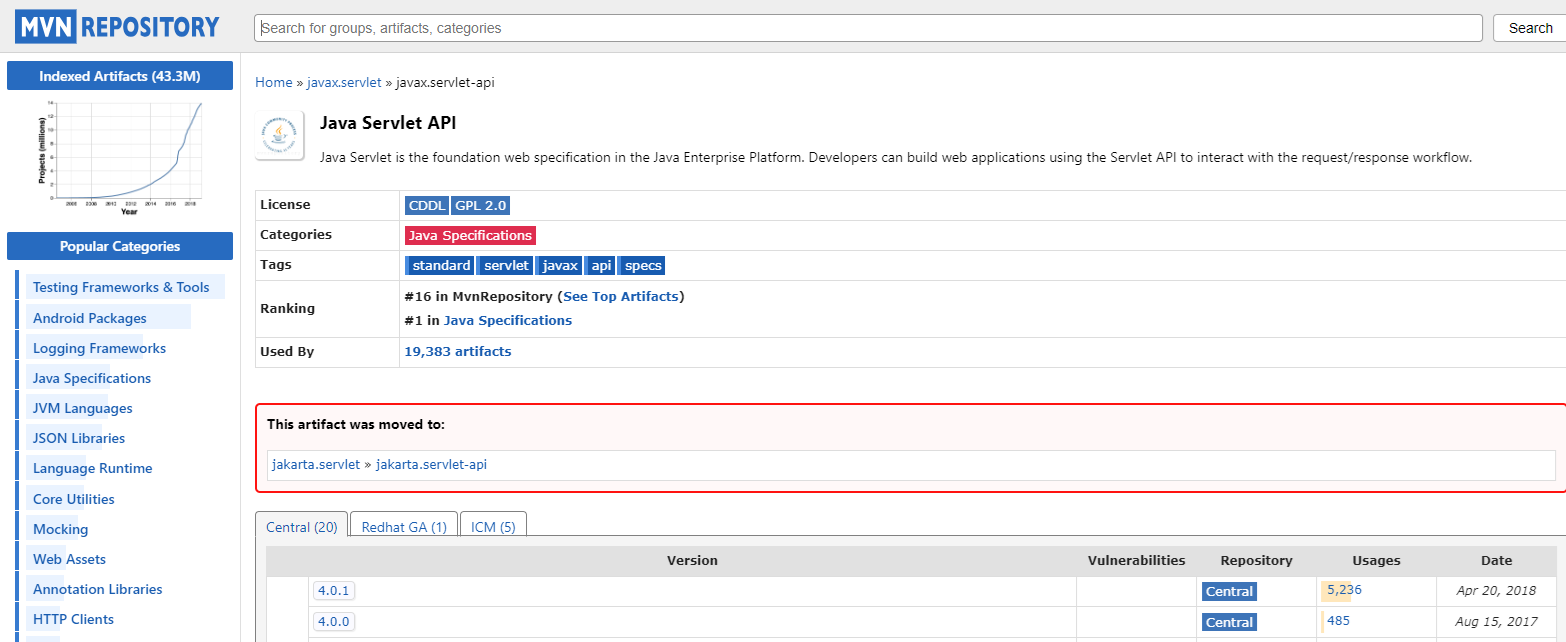Click the Usages column header
The width and height of the screenshot is (1566, 642).
[1376, 560]
